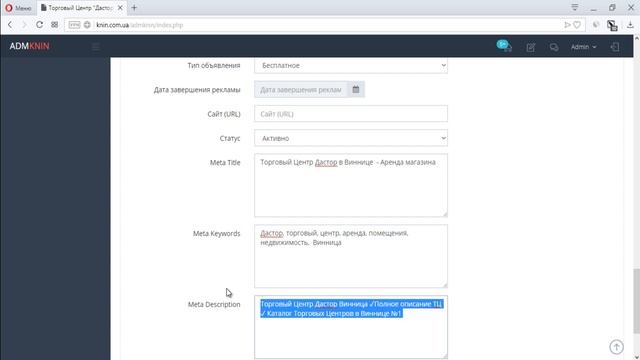
Task: Open the Статус dropdown showing Активно
Action: point(351,138)
